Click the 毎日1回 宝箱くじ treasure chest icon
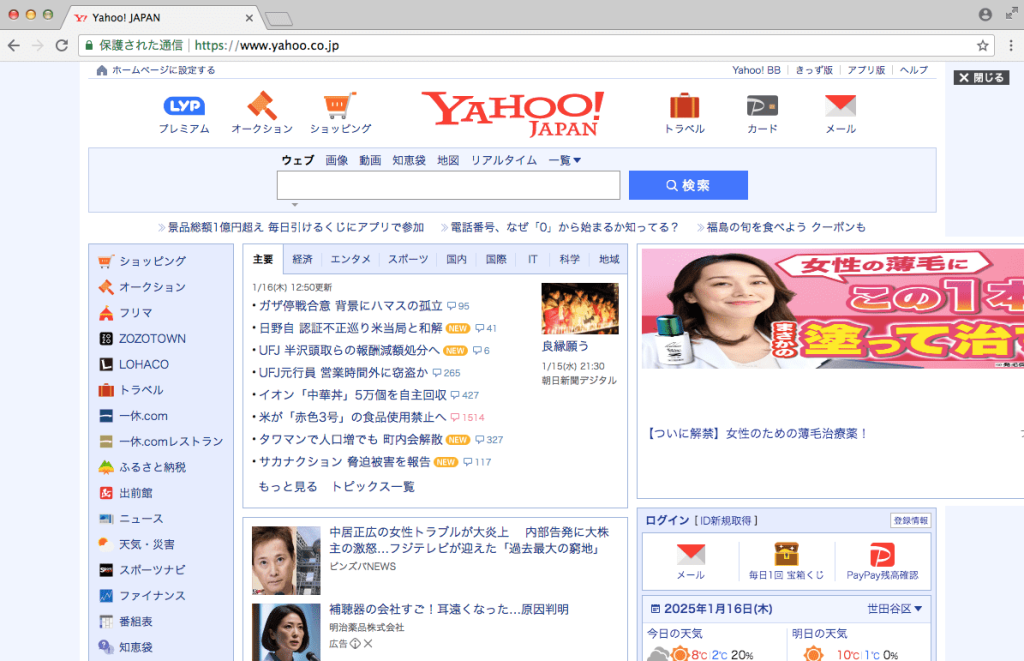 tap(786, 554)
